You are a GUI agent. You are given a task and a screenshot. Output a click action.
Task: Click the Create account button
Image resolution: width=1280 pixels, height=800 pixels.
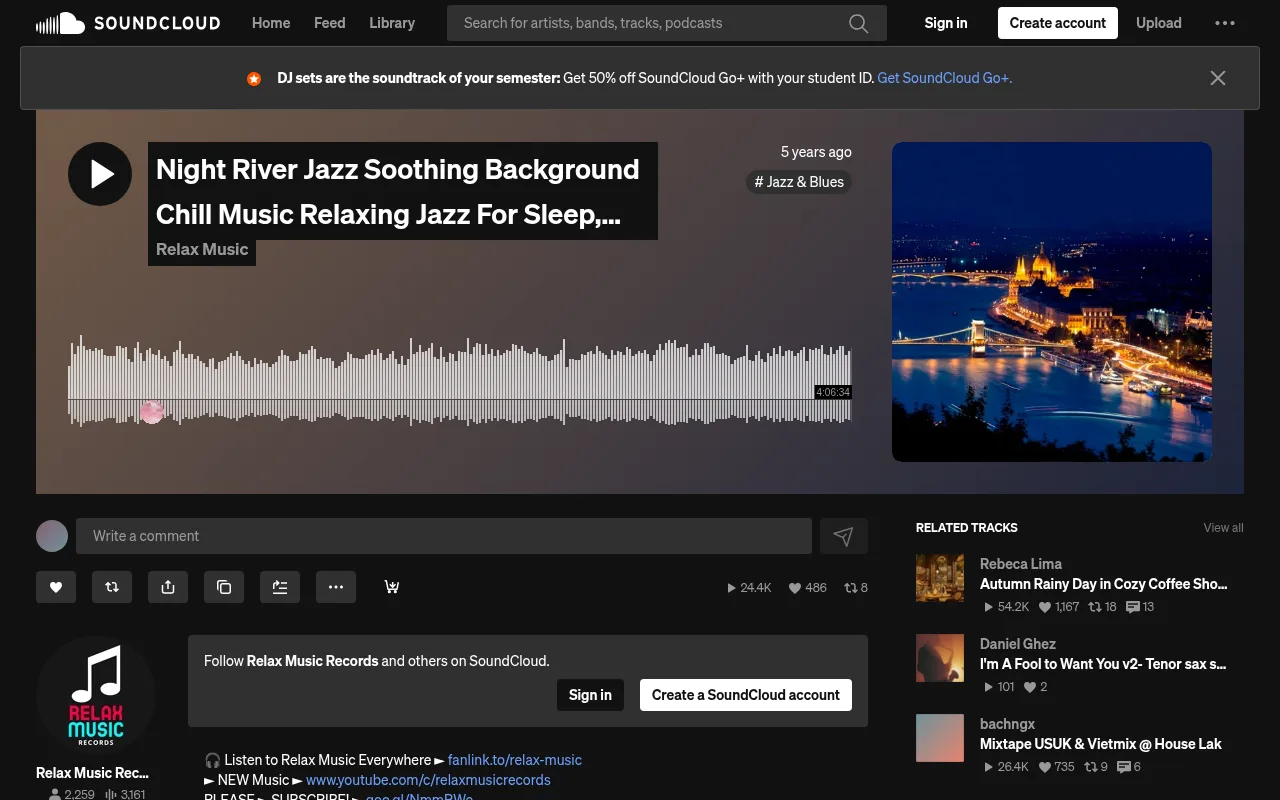coord(1058,23)
